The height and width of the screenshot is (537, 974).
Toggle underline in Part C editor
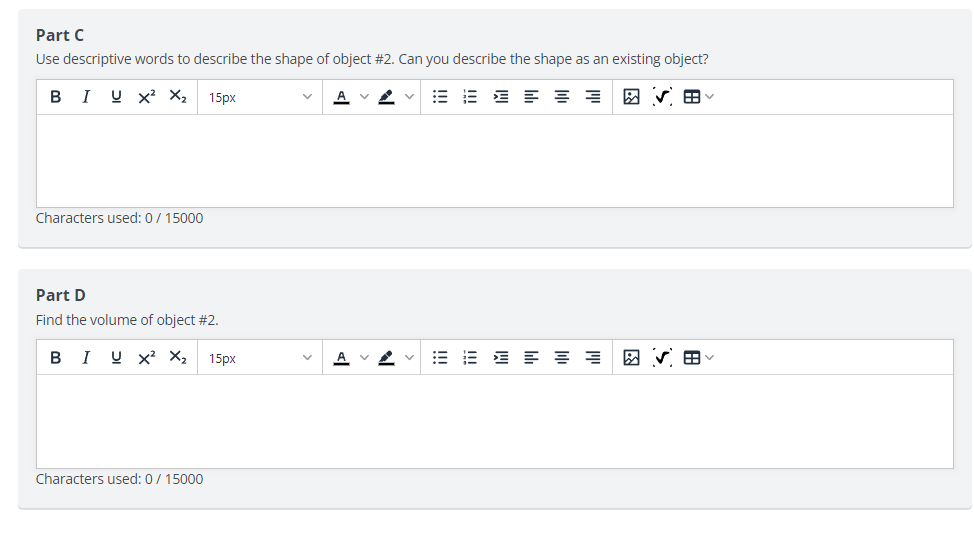point(116,97)
